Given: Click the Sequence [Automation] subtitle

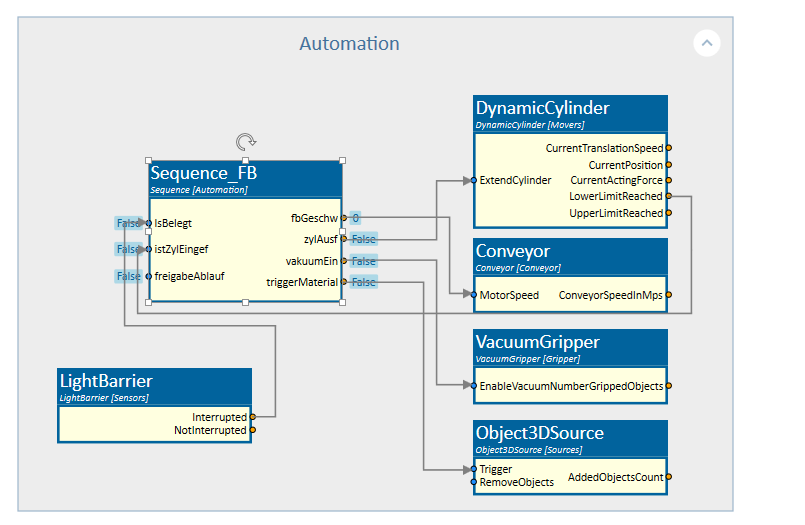Looking at the screenshot, I should [199, 190].
